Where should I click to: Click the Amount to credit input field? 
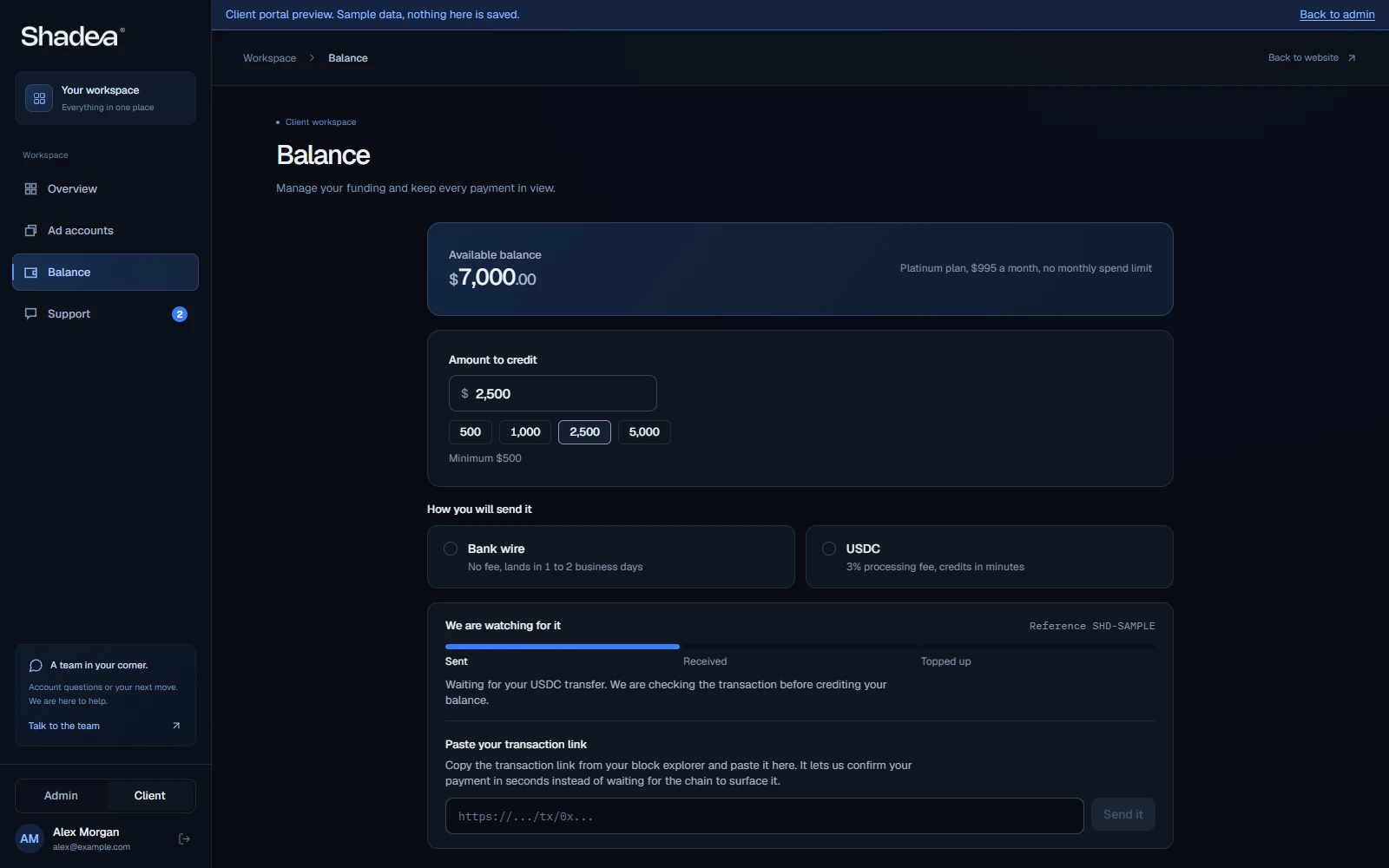click(553, 393)
